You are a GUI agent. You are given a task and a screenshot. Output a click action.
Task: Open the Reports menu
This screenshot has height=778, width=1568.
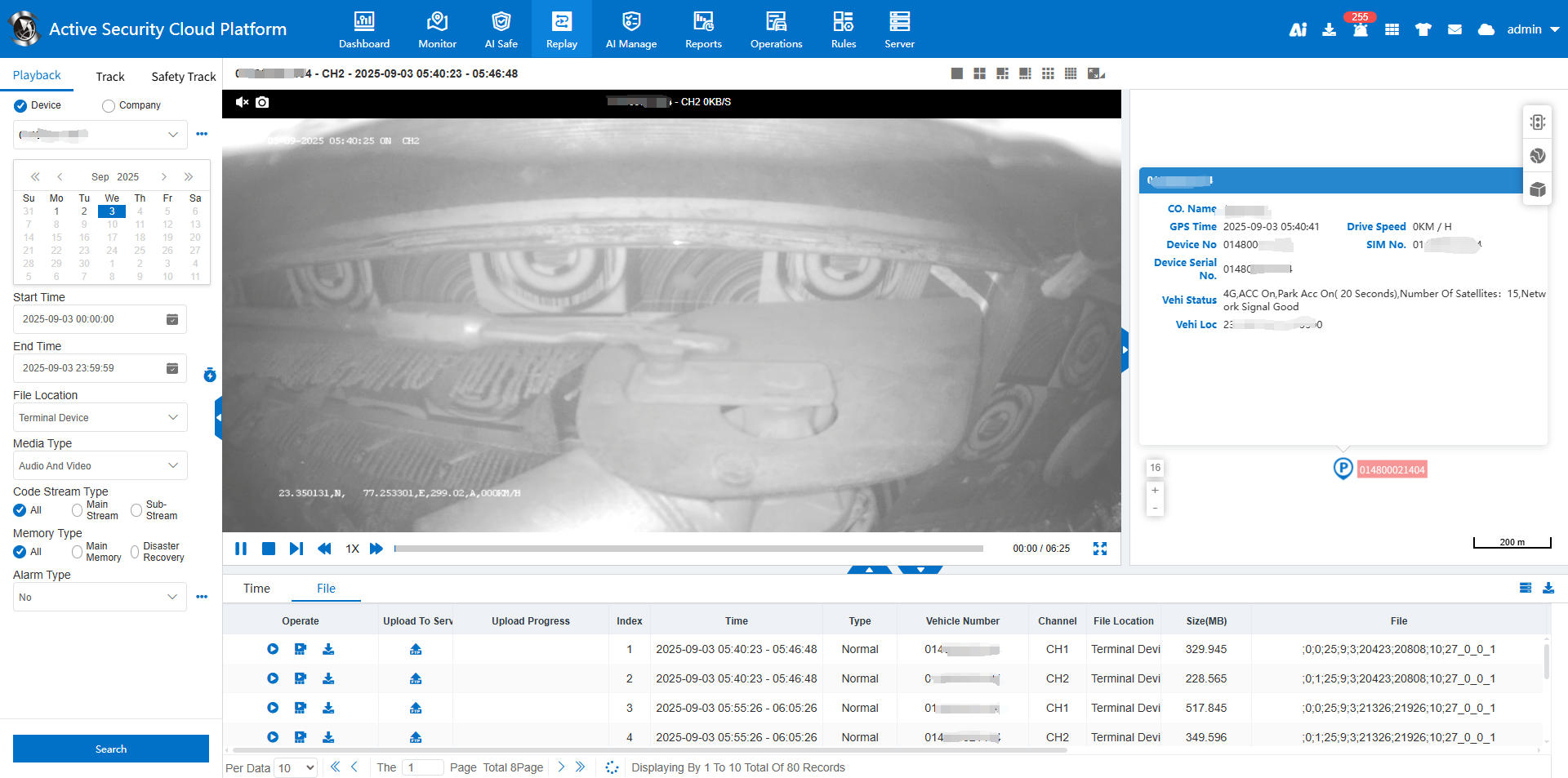(x=703, y=29)
